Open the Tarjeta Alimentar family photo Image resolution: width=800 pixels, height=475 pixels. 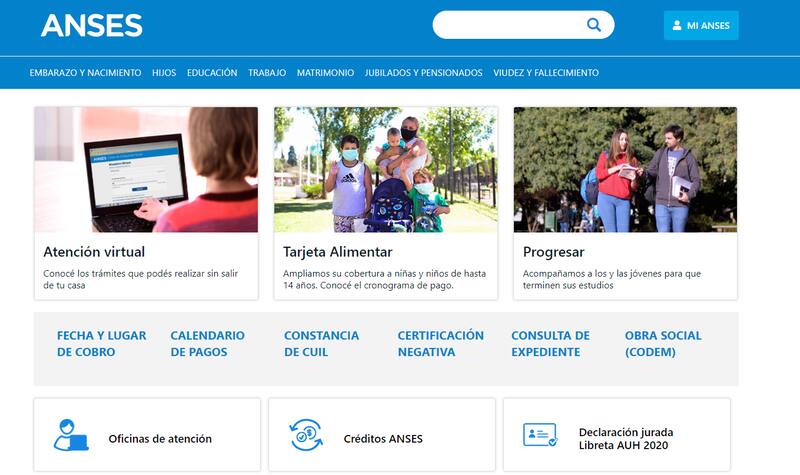point(386,169)
